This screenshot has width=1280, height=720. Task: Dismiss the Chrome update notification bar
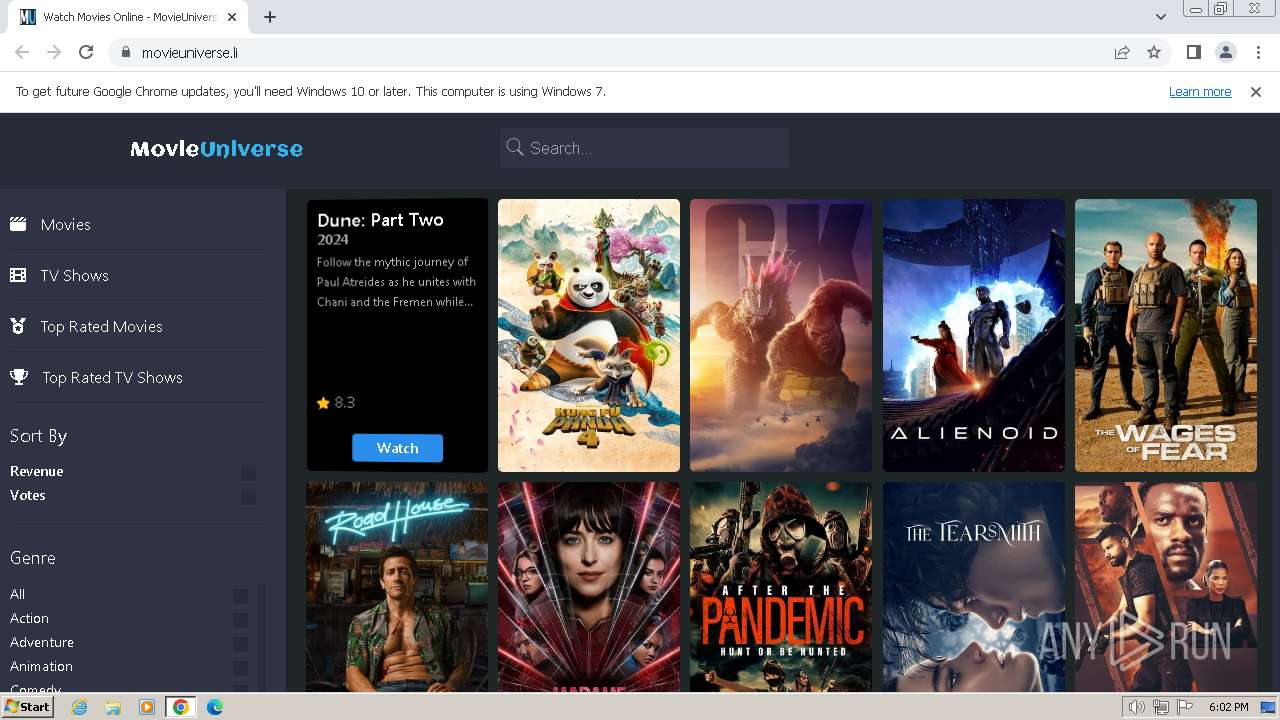click(1256, 91)
